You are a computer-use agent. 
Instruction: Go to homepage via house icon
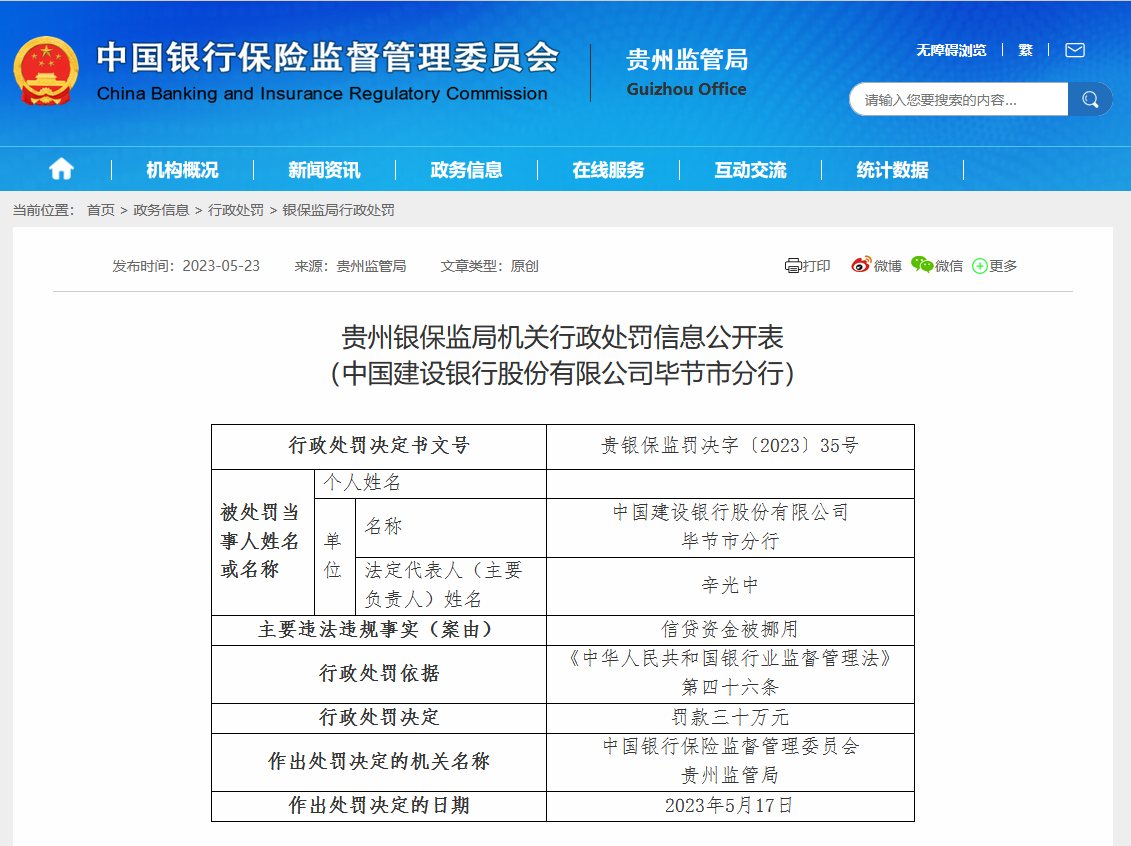click(61, 169)
